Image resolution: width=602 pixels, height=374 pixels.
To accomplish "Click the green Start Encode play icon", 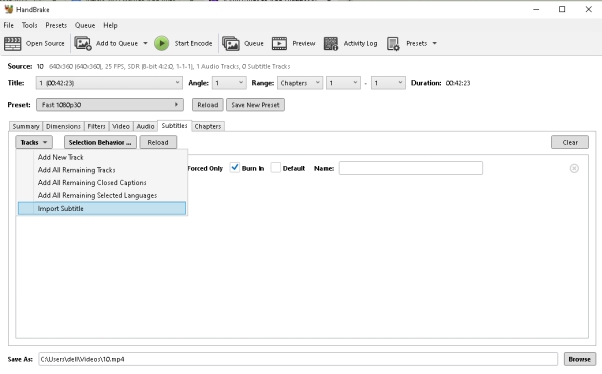I will tap(162, 43).
